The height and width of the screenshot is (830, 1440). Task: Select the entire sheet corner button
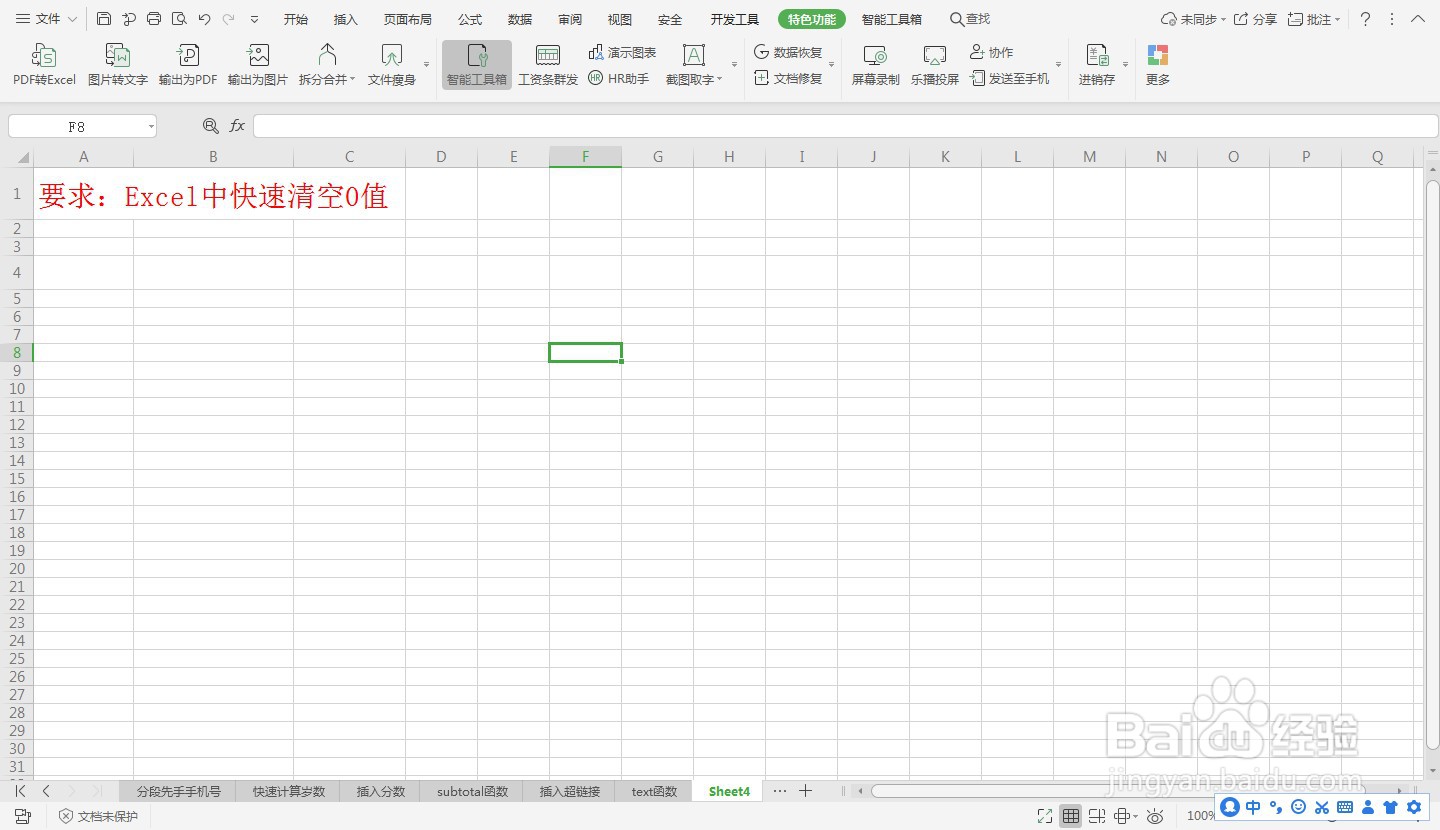(17, 157)
